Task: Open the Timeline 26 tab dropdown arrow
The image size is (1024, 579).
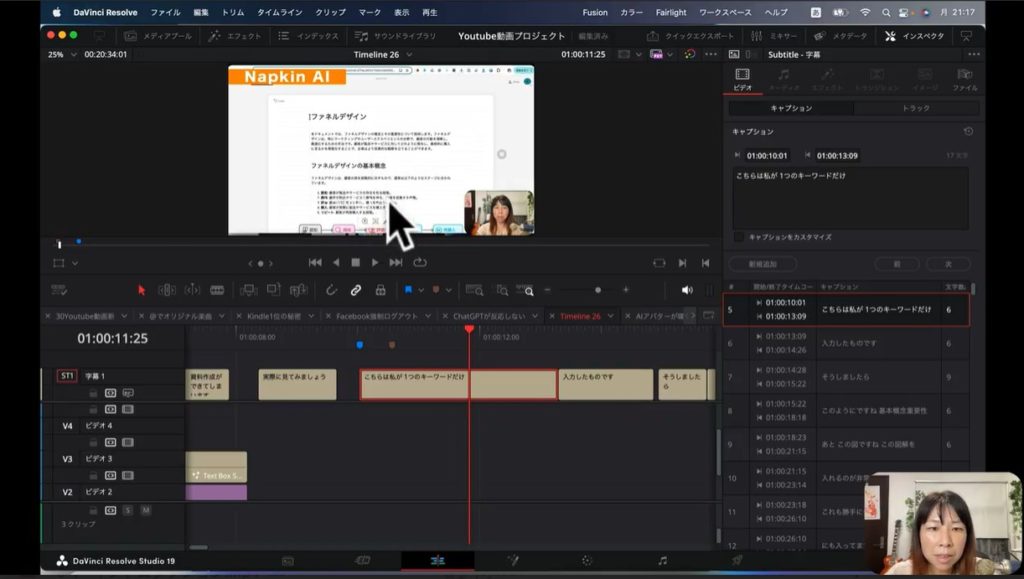Action: coord(610,316)
